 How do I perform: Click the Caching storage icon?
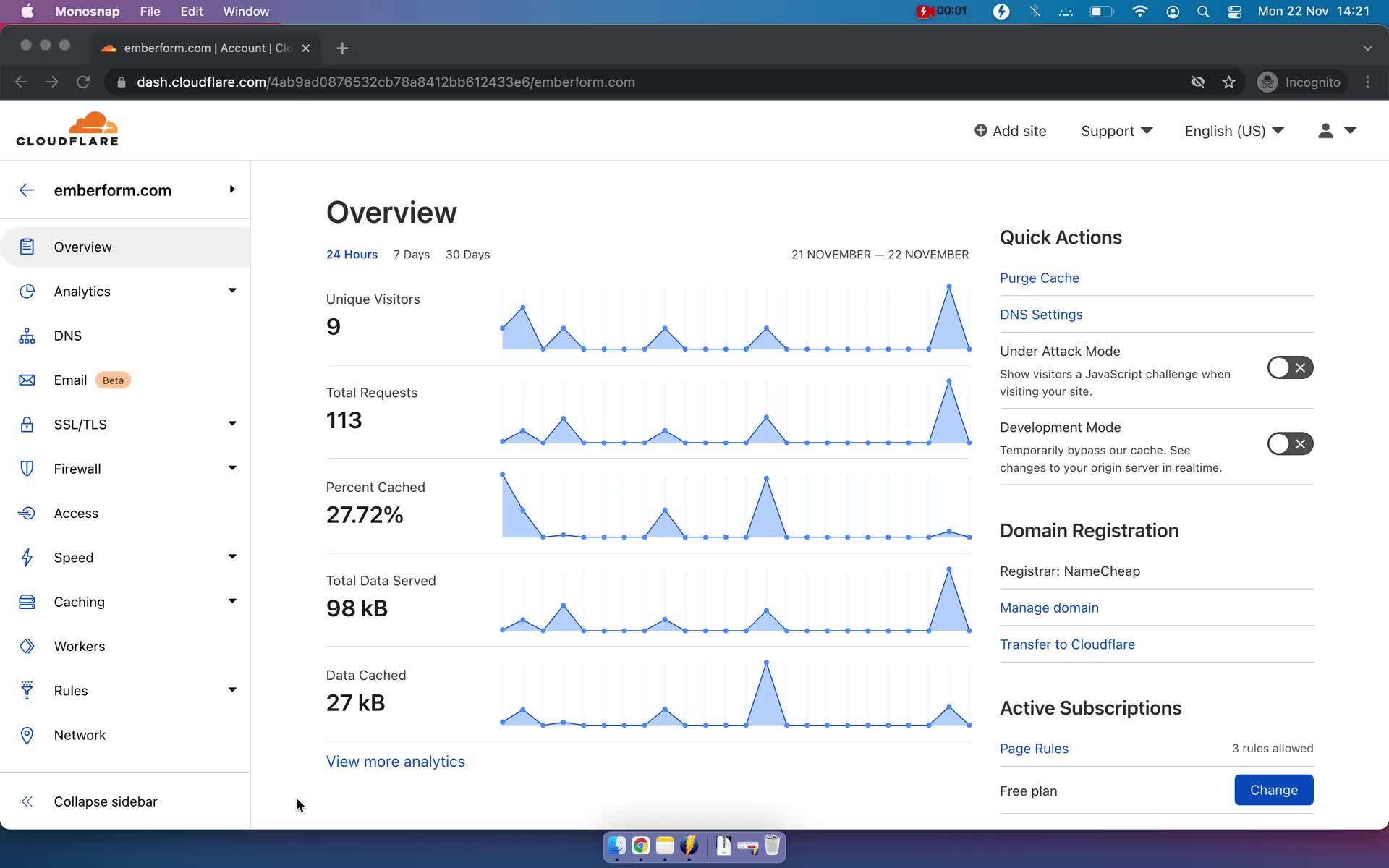point(27,602)
